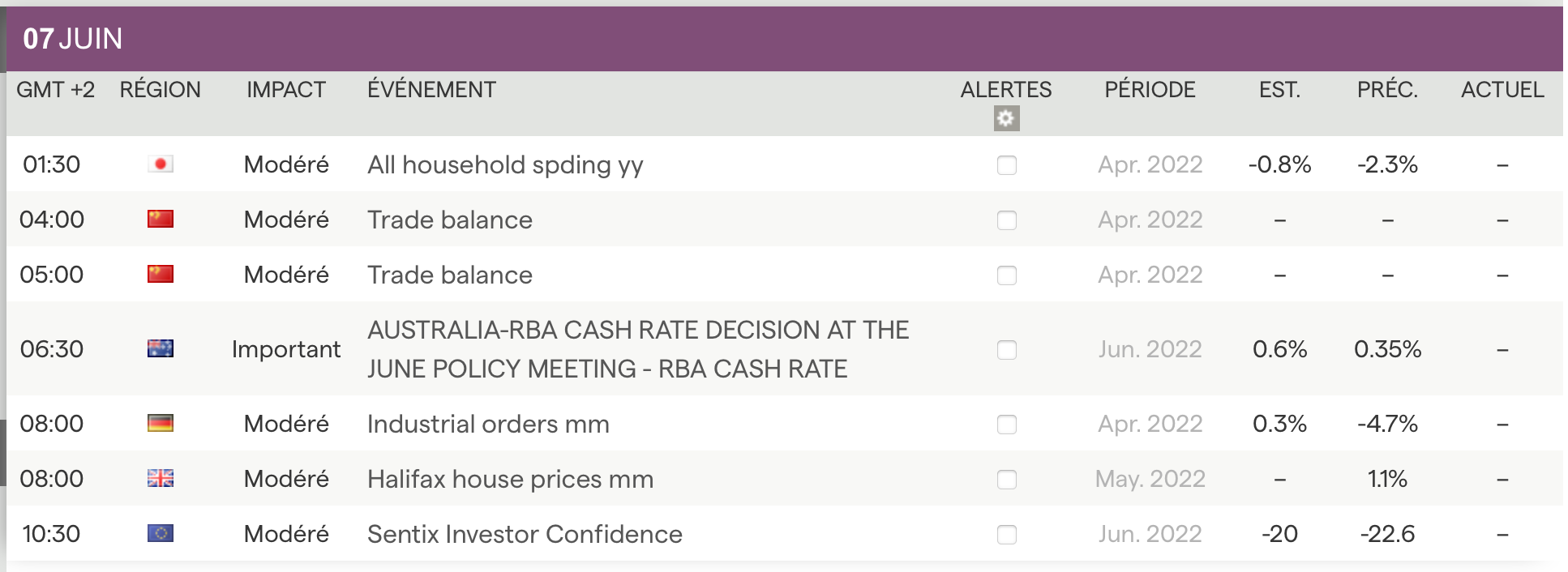Click China flag in 04:00 row
The width and height of the screenshot is (1568, 572).
coord(161,220)
